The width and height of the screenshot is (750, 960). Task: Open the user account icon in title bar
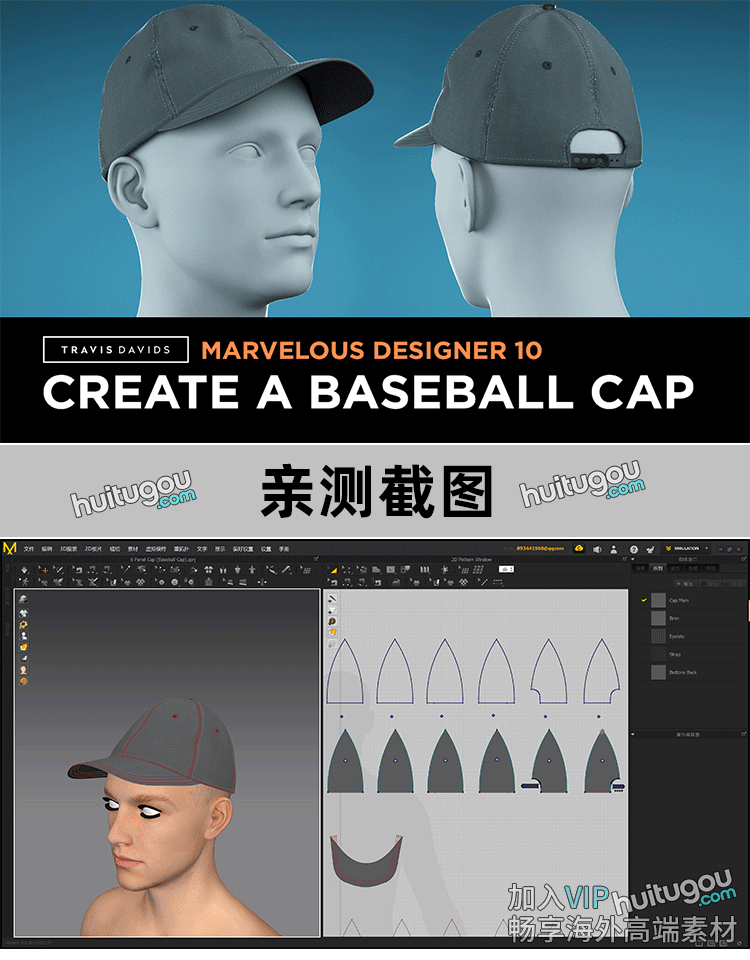click(613, 549)
